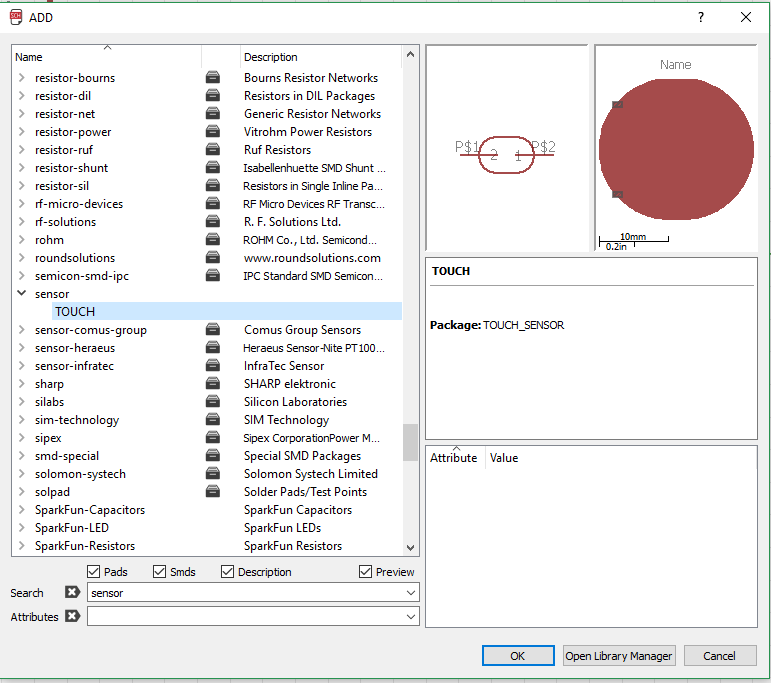Click the library icon beside sipex
The image size is (771, 683).
(212, 438)
